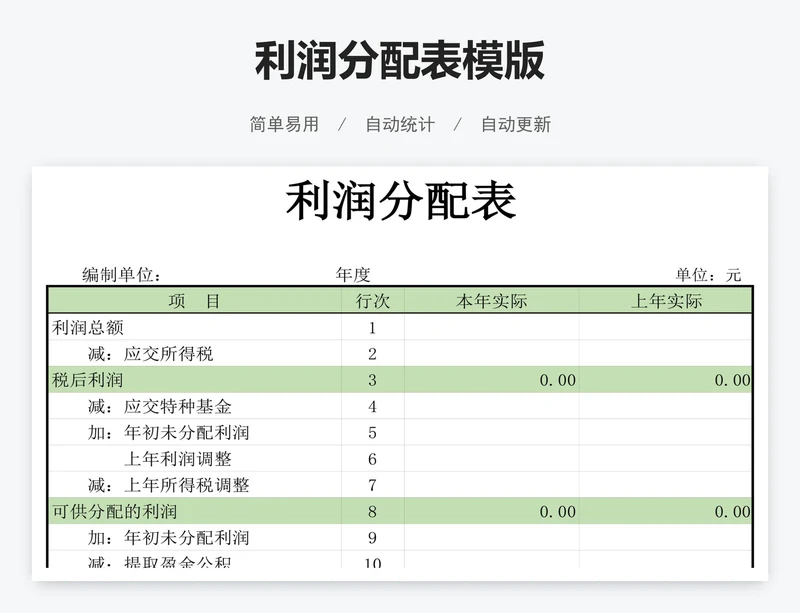The height and width of the screenshot is (613, 800).
Task: Click 税后利润 本年实际 value 0.00
Action: [558, 380]
